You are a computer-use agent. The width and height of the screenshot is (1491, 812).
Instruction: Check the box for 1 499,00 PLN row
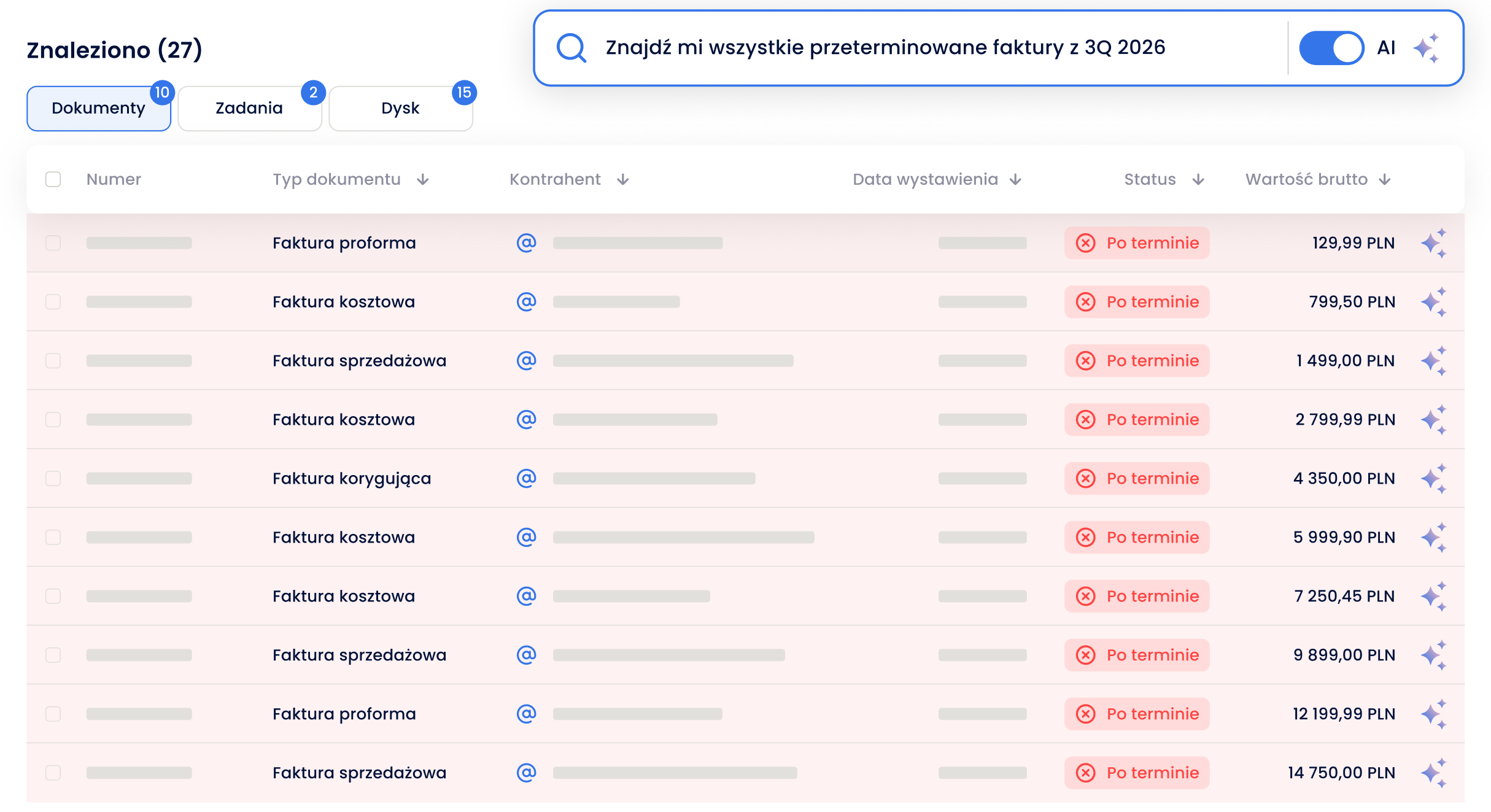click(53, 360)
